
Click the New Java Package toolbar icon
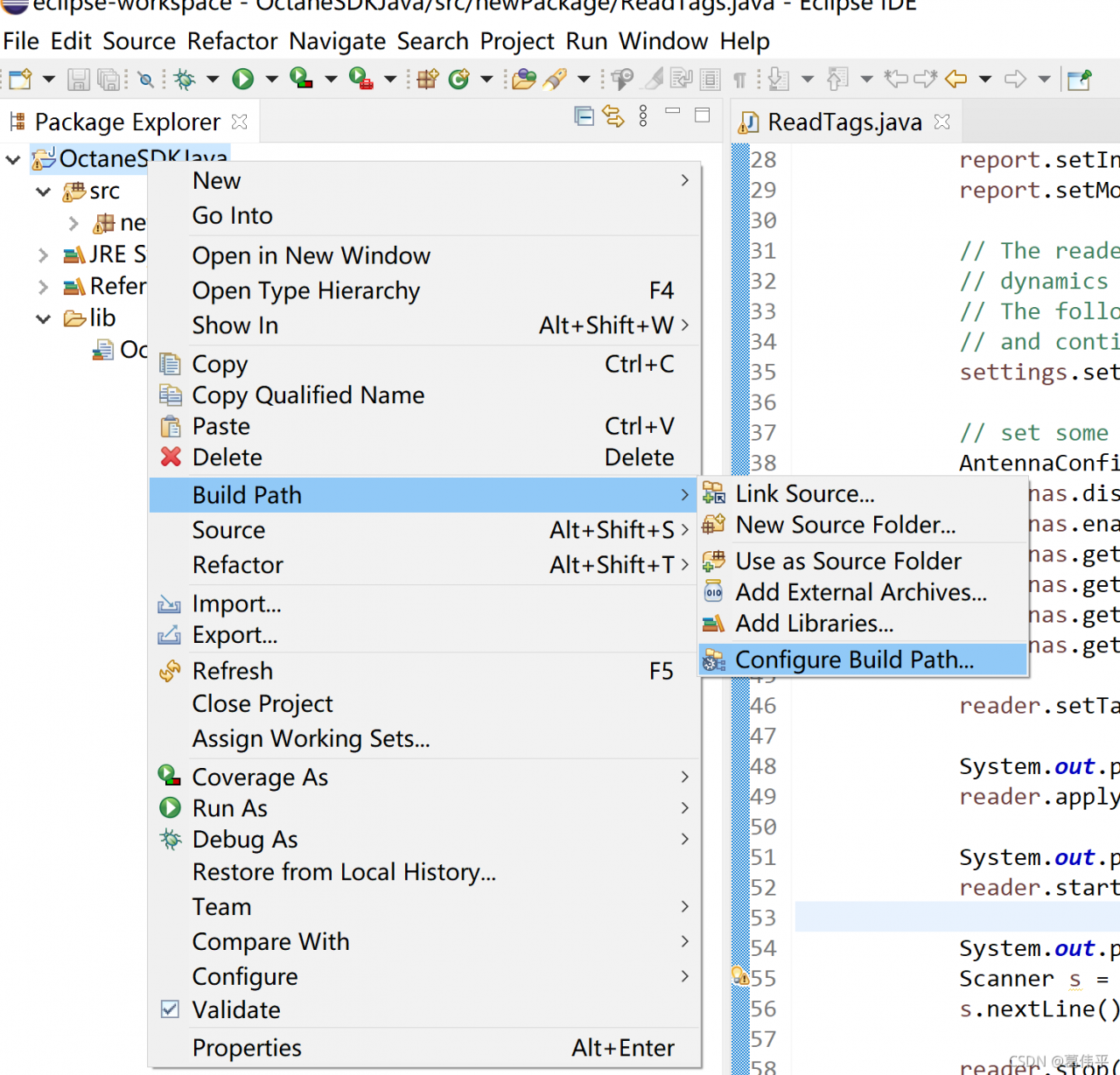tap(427, 80)
